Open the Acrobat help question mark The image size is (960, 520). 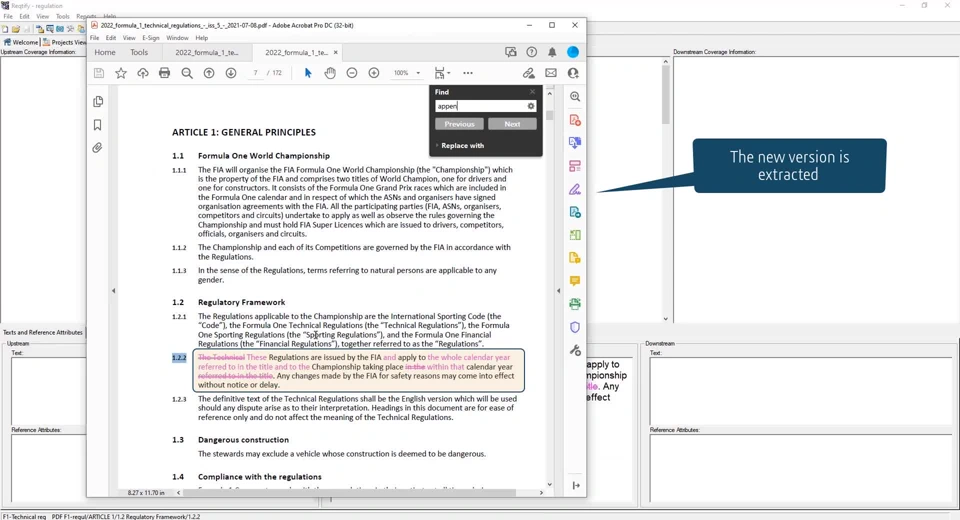click(531, 52)
